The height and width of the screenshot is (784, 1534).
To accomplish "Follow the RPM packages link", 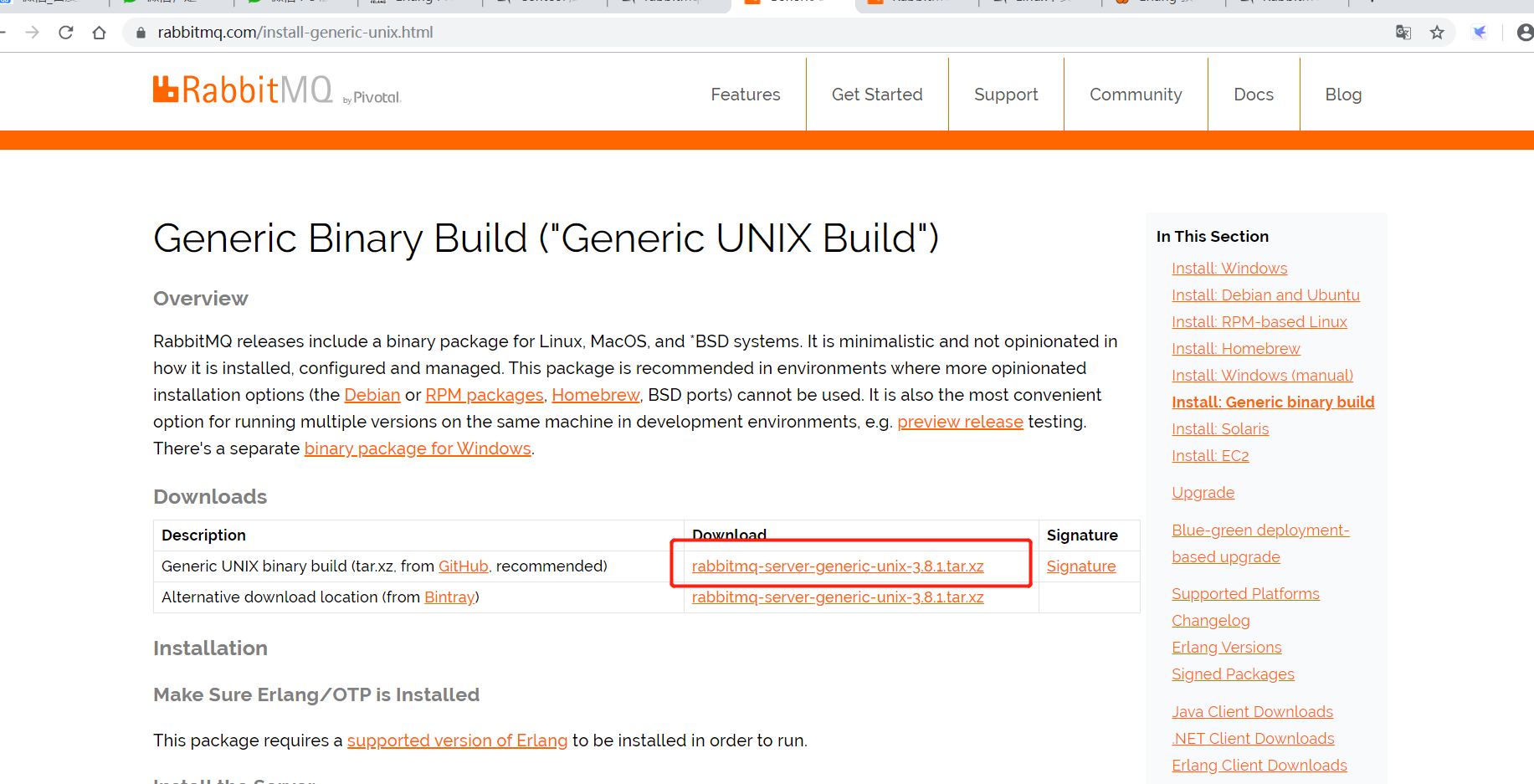I will pyautogui.click(x=485, y=395).
